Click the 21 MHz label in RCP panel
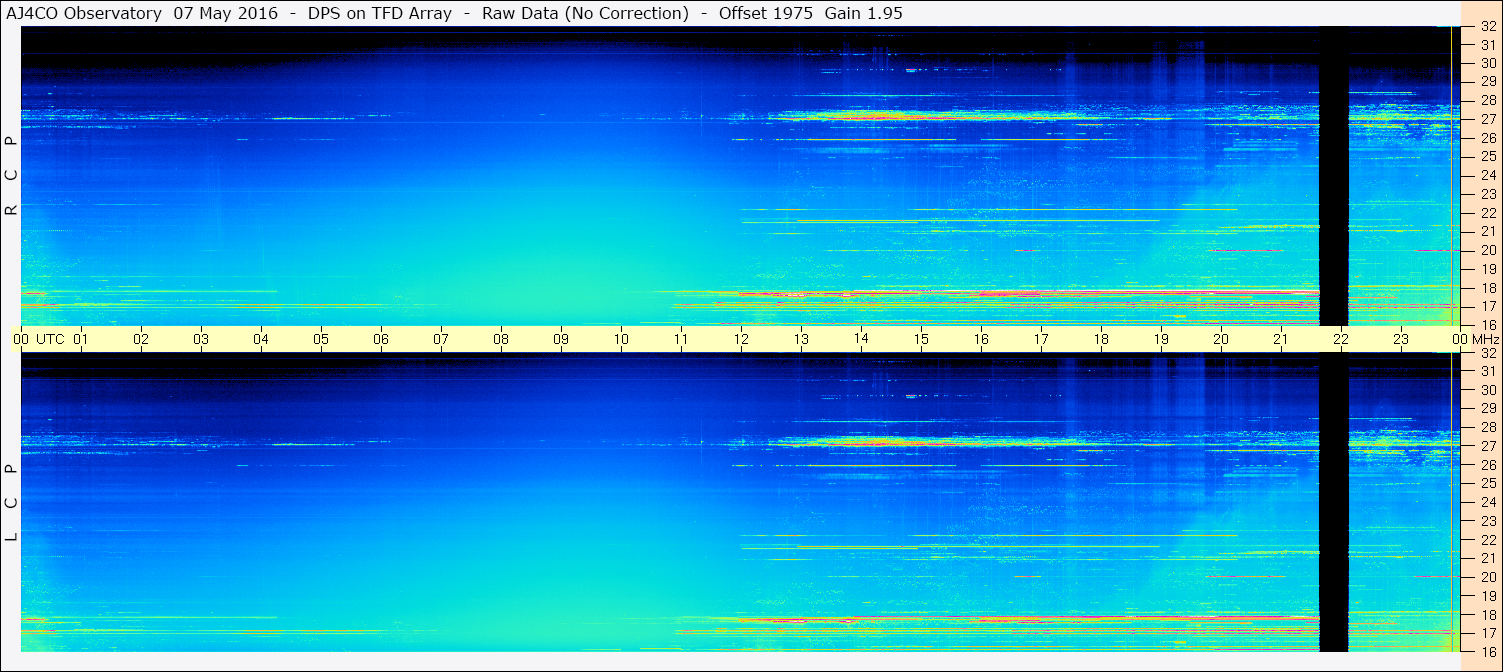This screenshot has height=672, width=1503. click(1488, 231)
